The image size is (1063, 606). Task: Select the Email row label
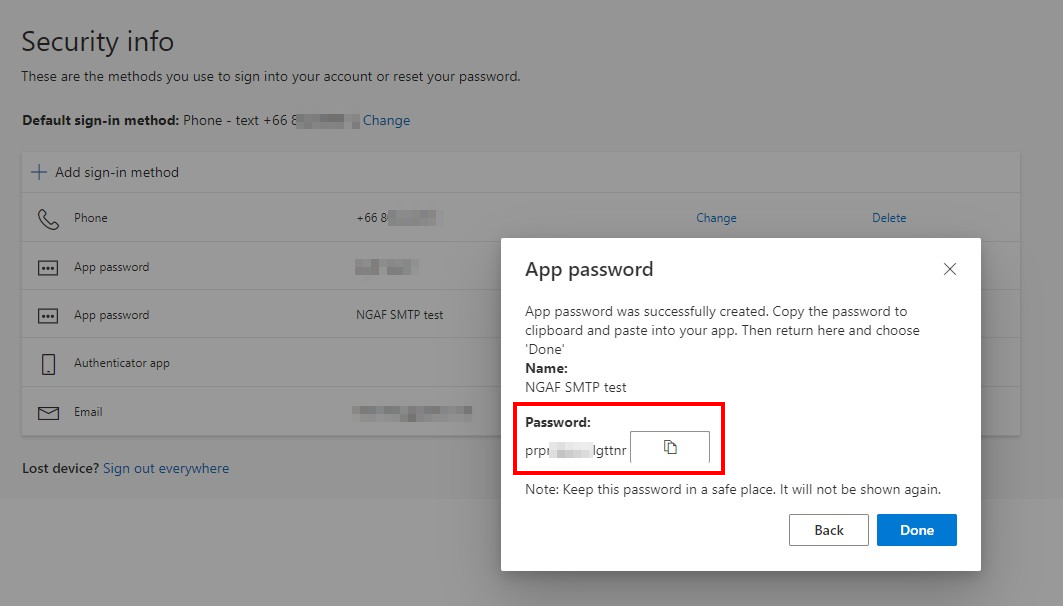click(88, 411)
